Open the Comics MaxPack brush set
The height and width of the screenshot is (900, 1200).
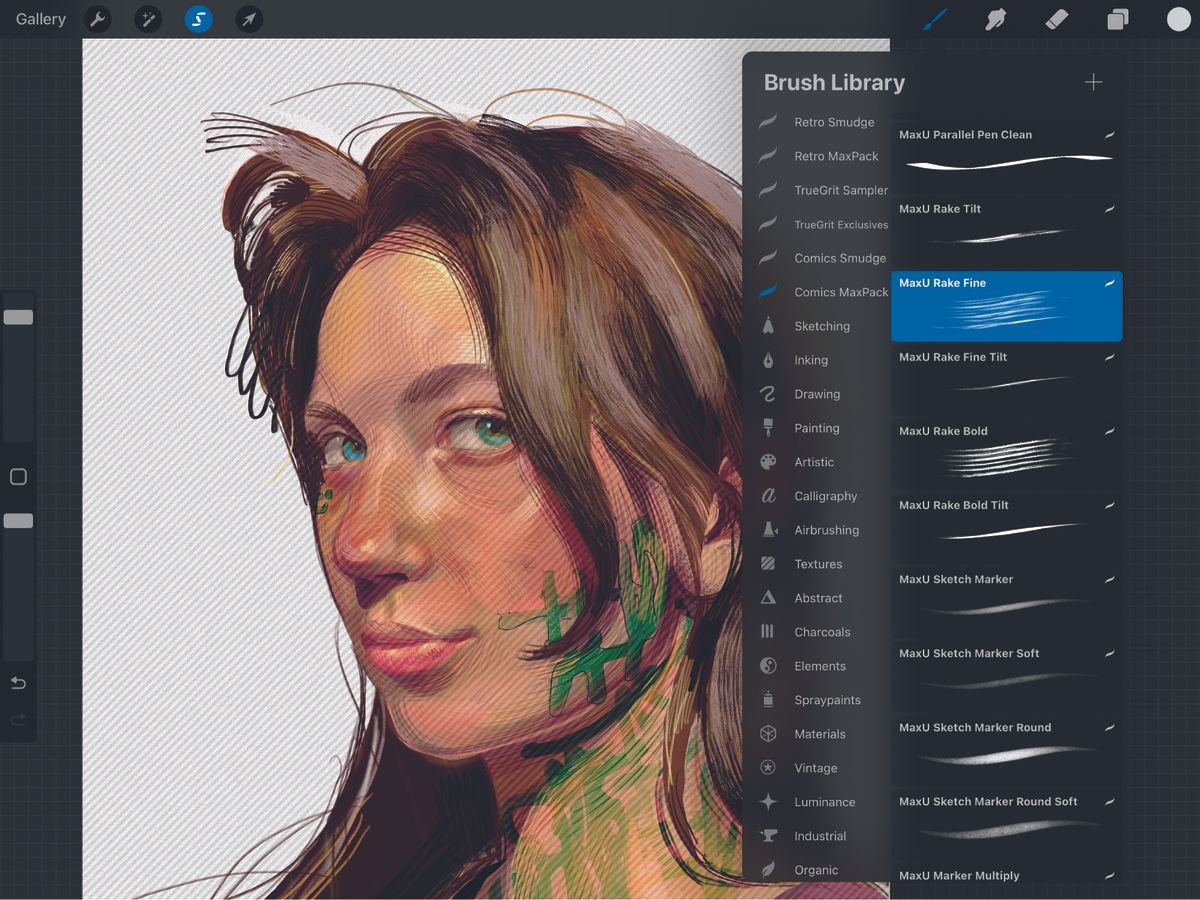pyautogui.click(x=842, y=291)
